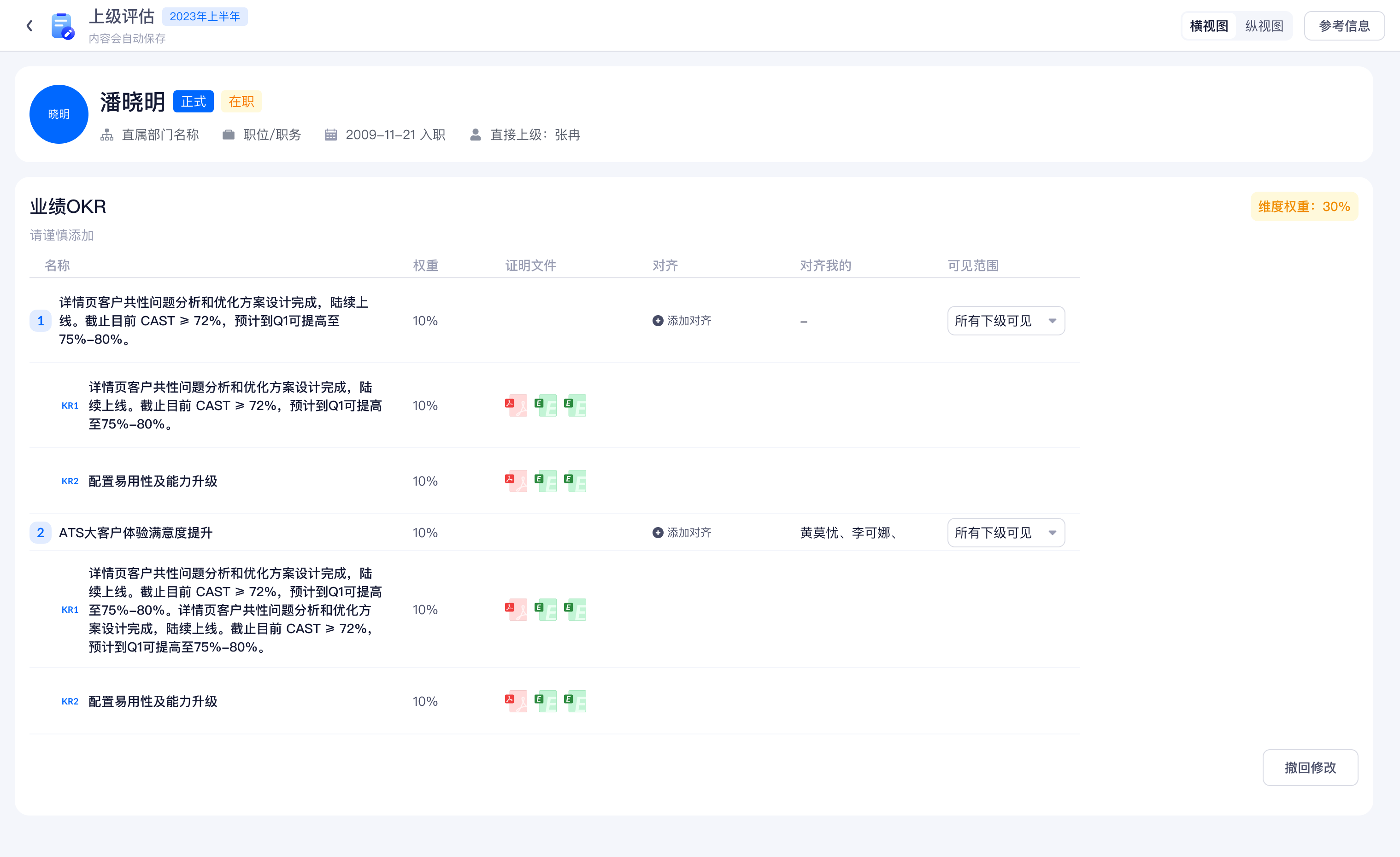
Task: Select the ATS大客户体验满意度提升 objective row
Action: 135,533
